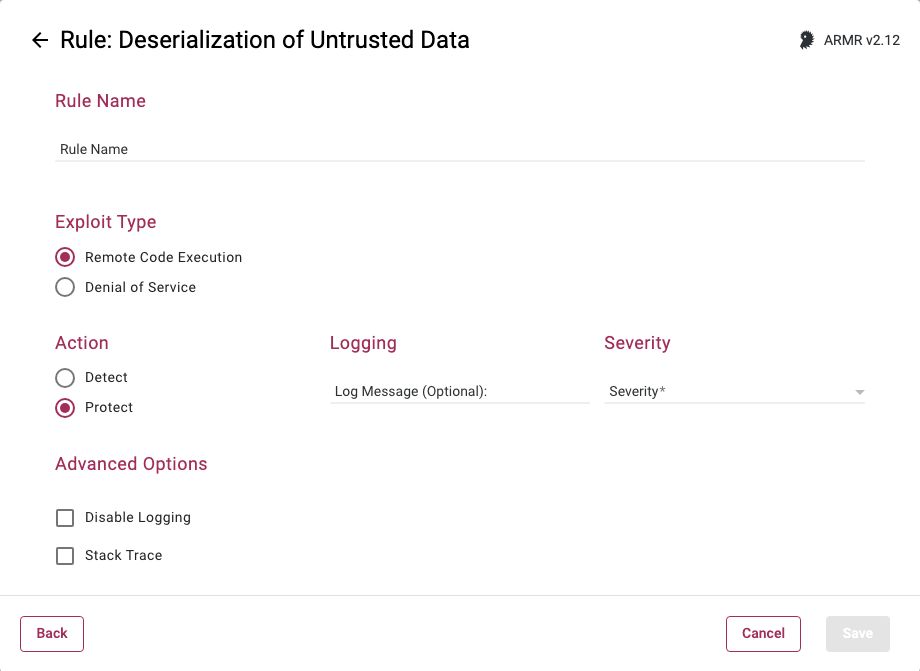Choose the Protect action option
This screenshot has height=671, width=920.
[x=65, y=407]
